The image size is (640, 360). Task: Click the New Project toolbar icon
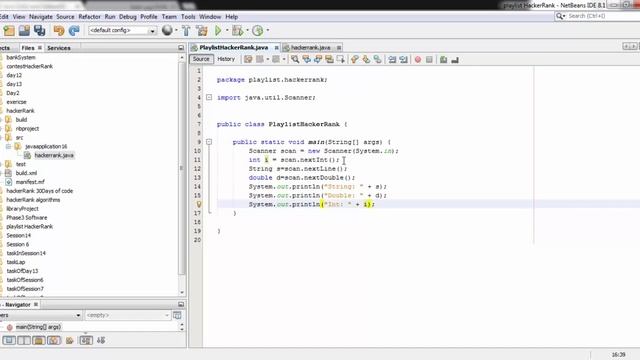[9, 31]
